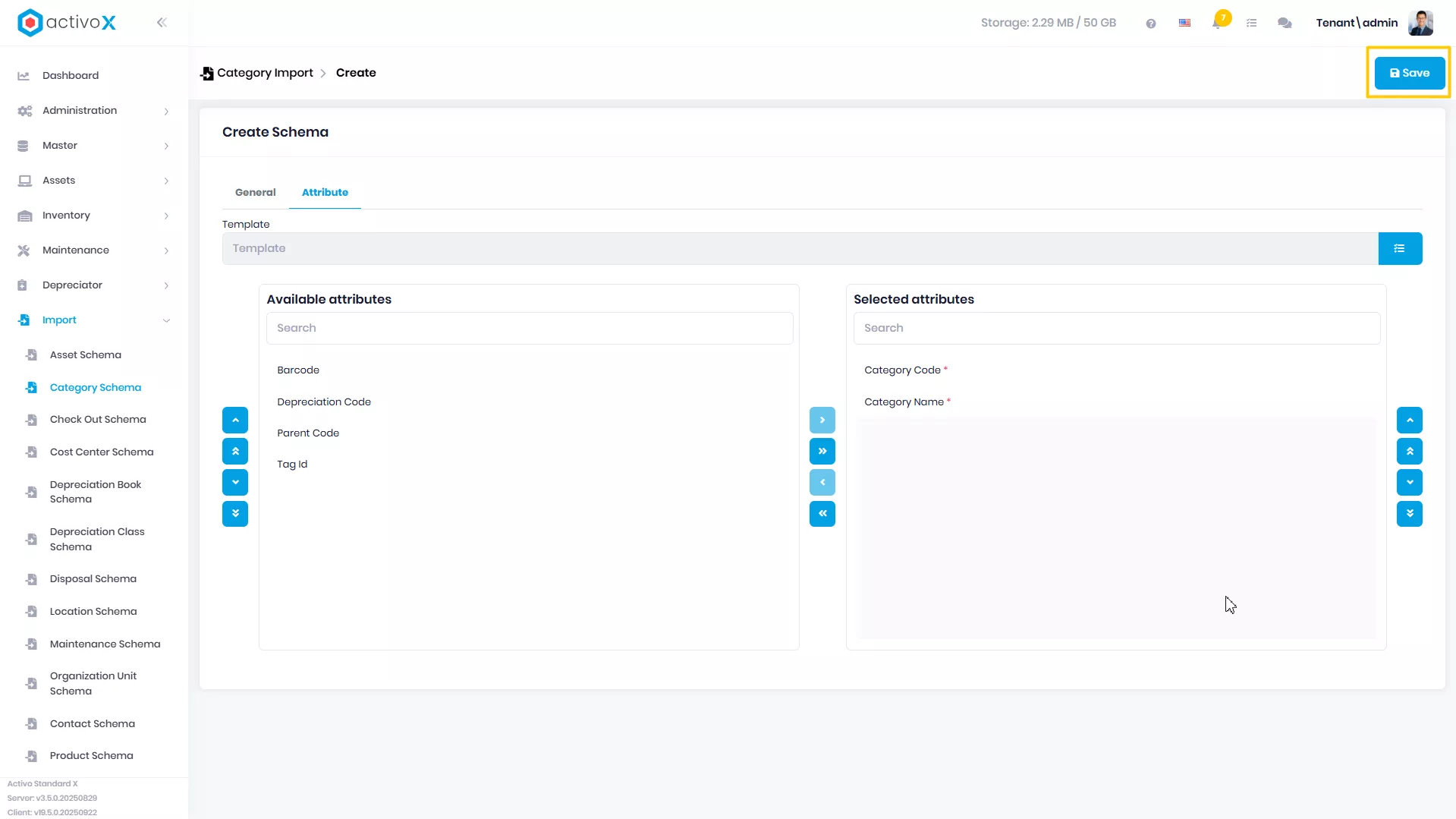The height and width of the screenshot is (819, 1456).
Task: Move selected attribute to bottom
Action: click(x=1410, y=514)
